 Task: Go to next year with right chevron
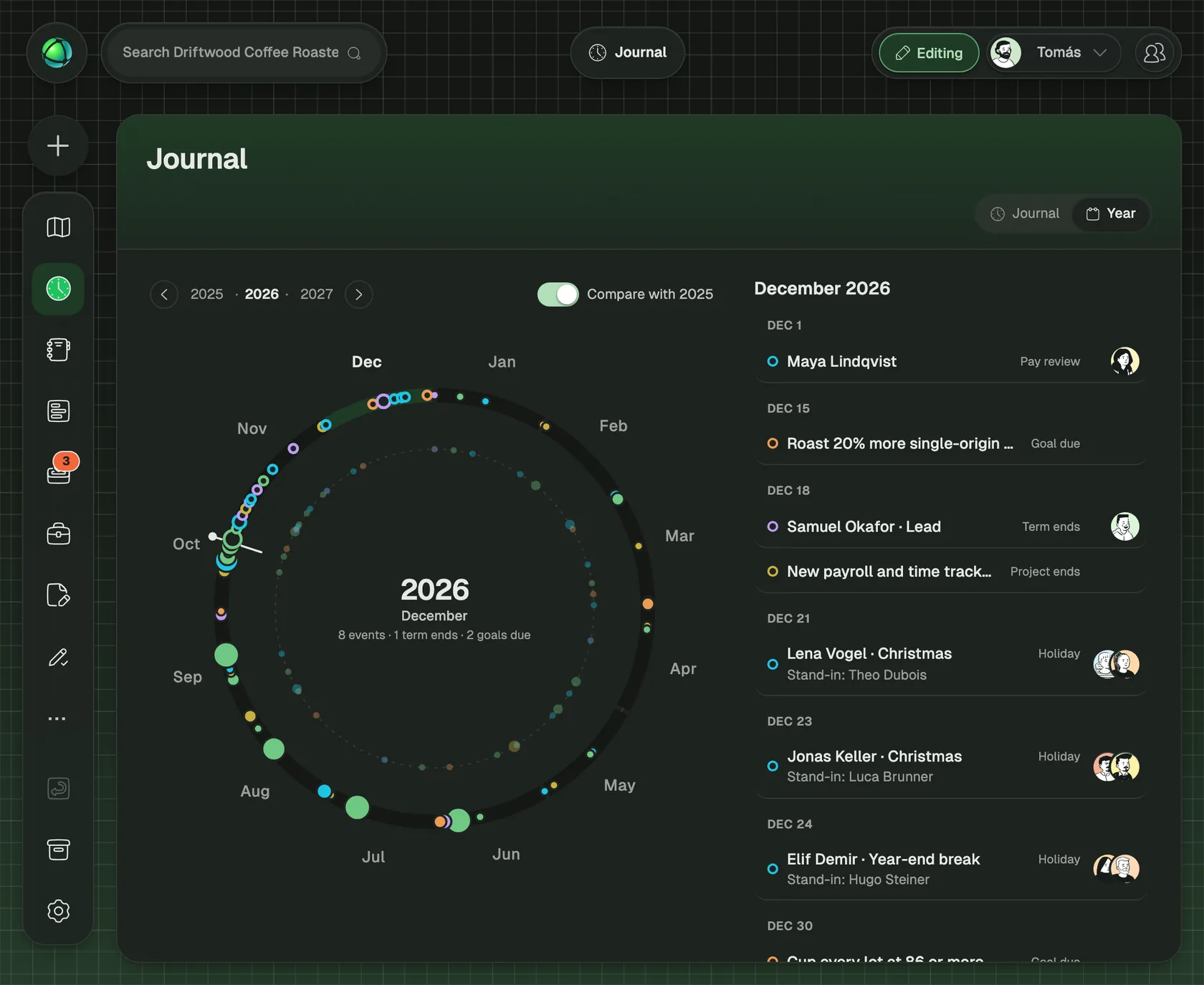[358, 294]
